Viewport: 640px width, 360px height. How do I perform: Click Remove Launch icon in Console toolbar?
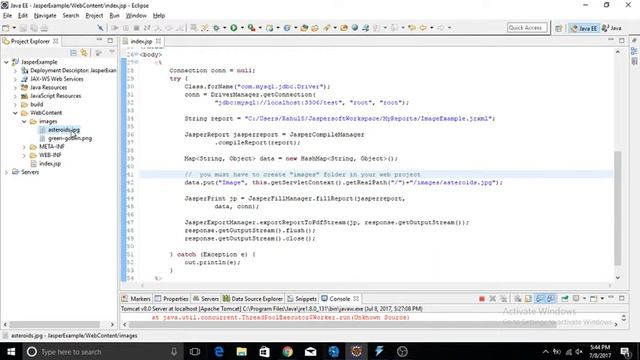tap(493, 299)
